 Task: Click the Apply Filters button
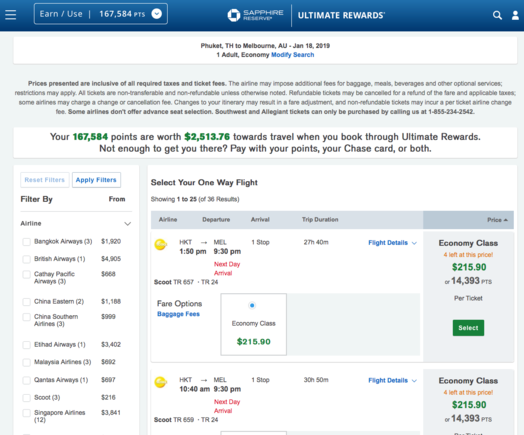click(96, 180)
